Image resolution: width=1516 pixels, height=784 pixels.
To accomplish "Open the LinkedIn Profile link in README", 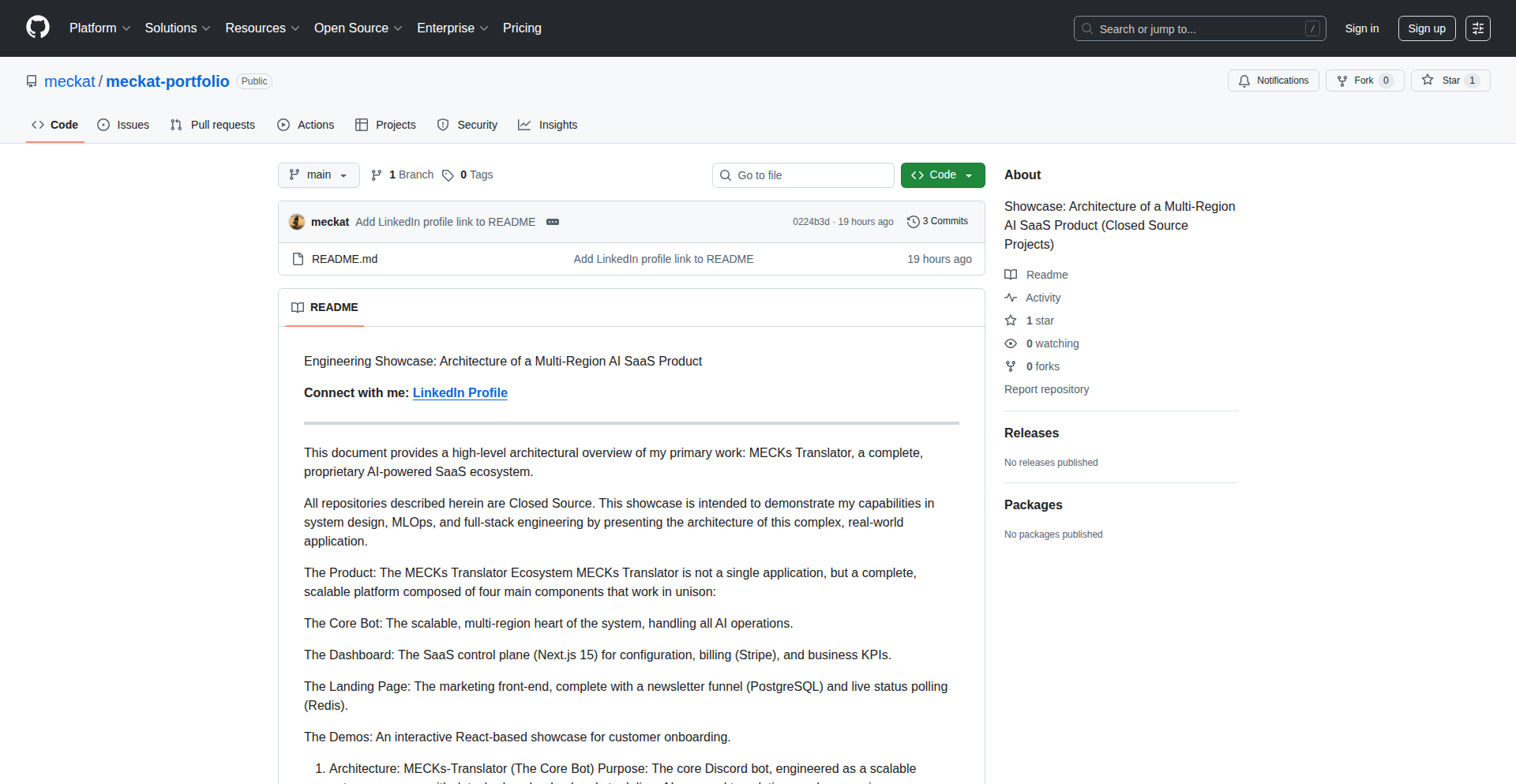I will tap(460, 392).
